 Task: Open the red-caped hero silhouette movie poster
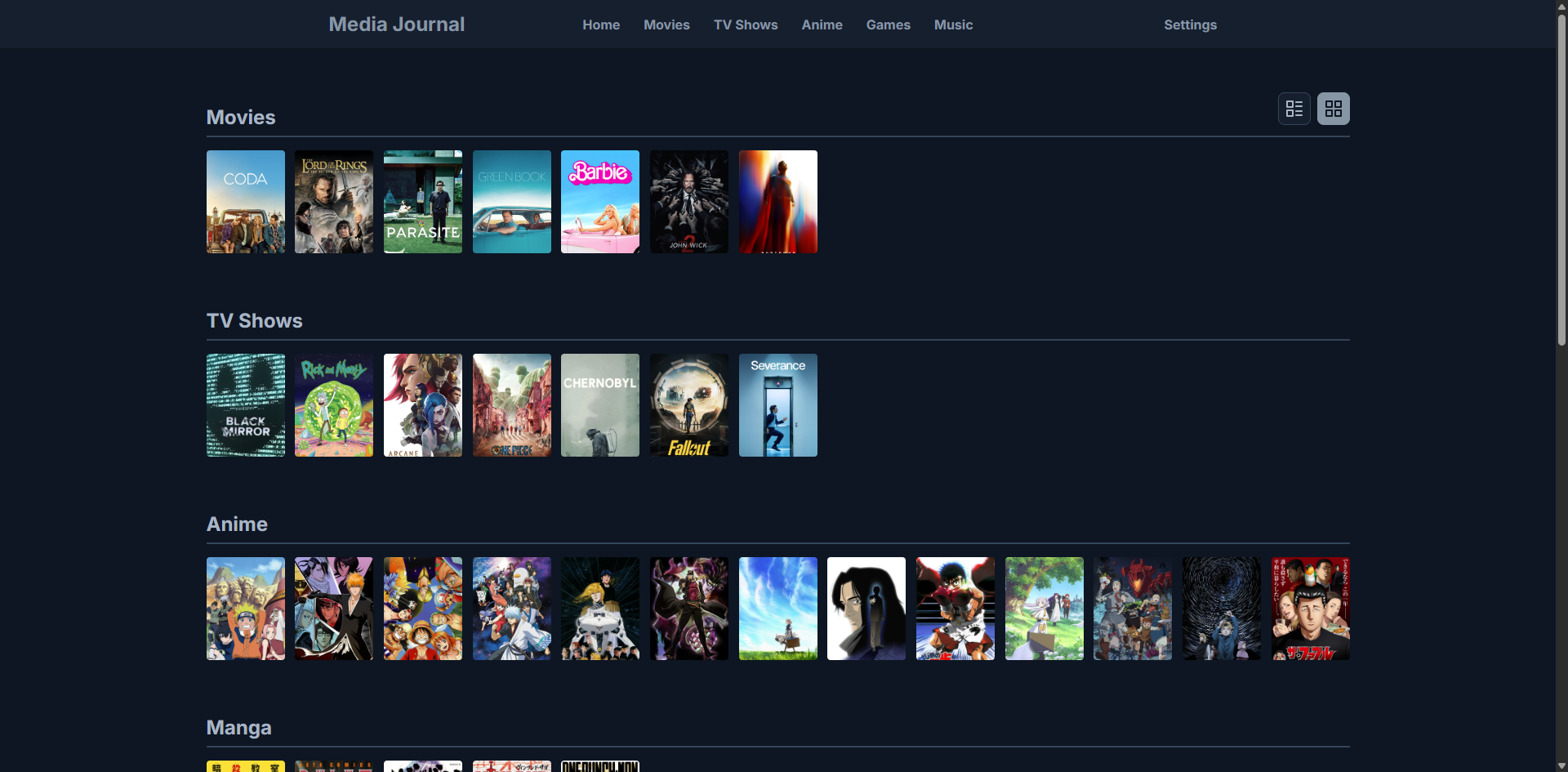(x=778, y=202)
